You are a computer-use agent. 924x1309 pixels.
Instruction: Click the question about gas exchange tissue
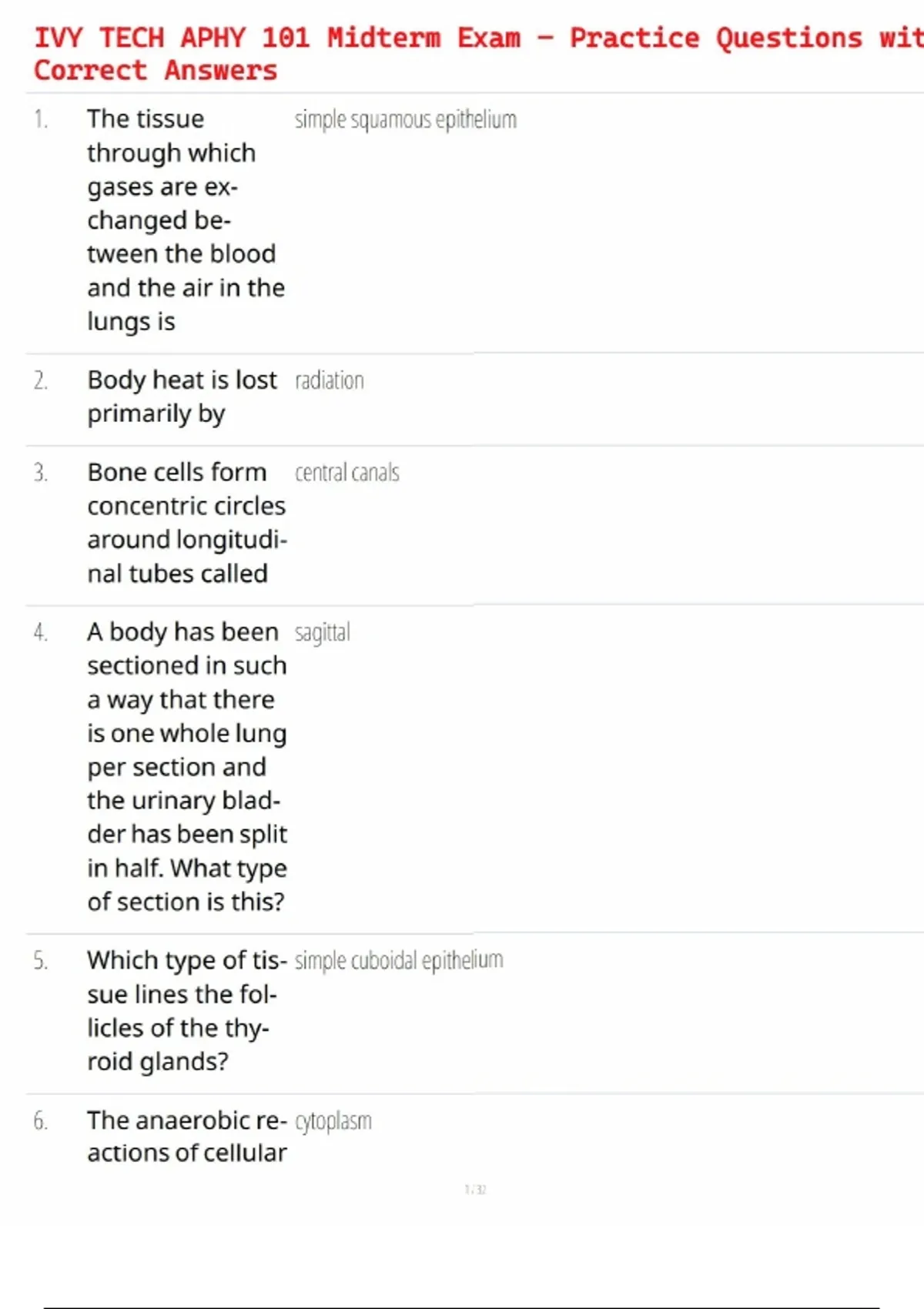tap(186, 220)
